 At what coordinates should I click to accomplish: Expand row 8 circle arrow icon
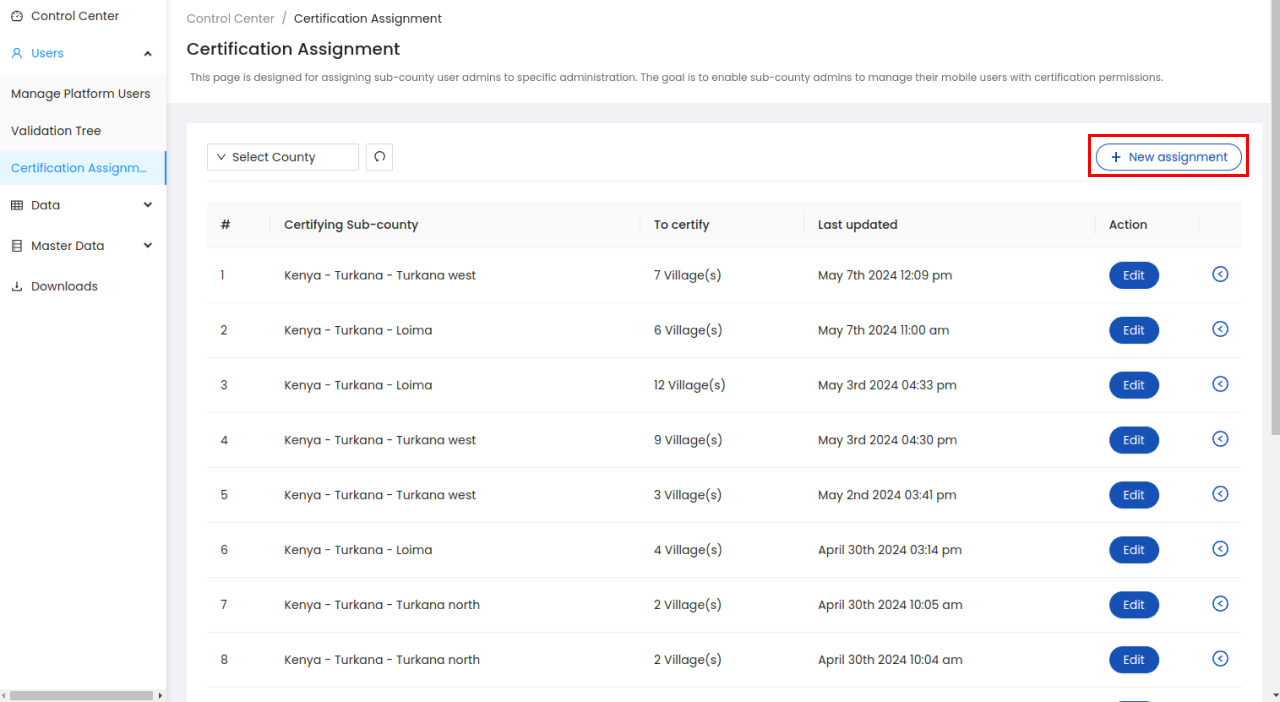coord(1220,659)
